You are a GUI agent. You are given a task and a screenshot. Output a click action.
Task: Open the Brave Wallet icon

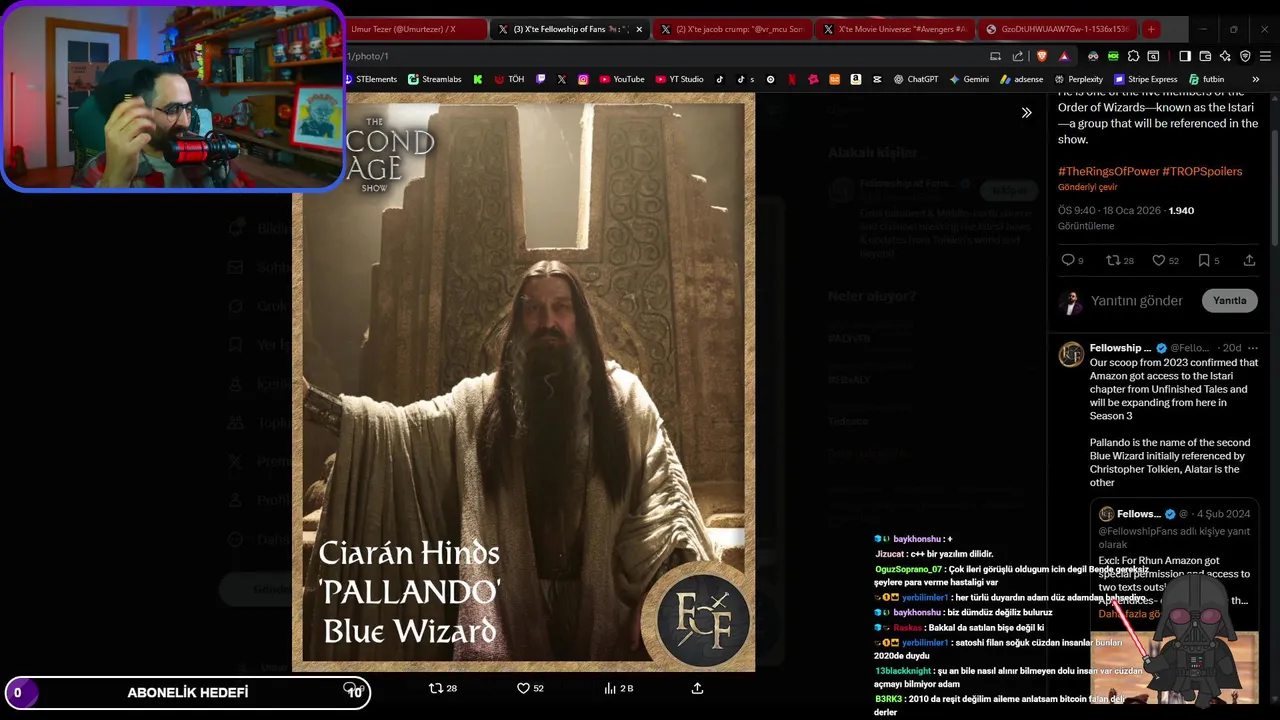click(1205, 56)
